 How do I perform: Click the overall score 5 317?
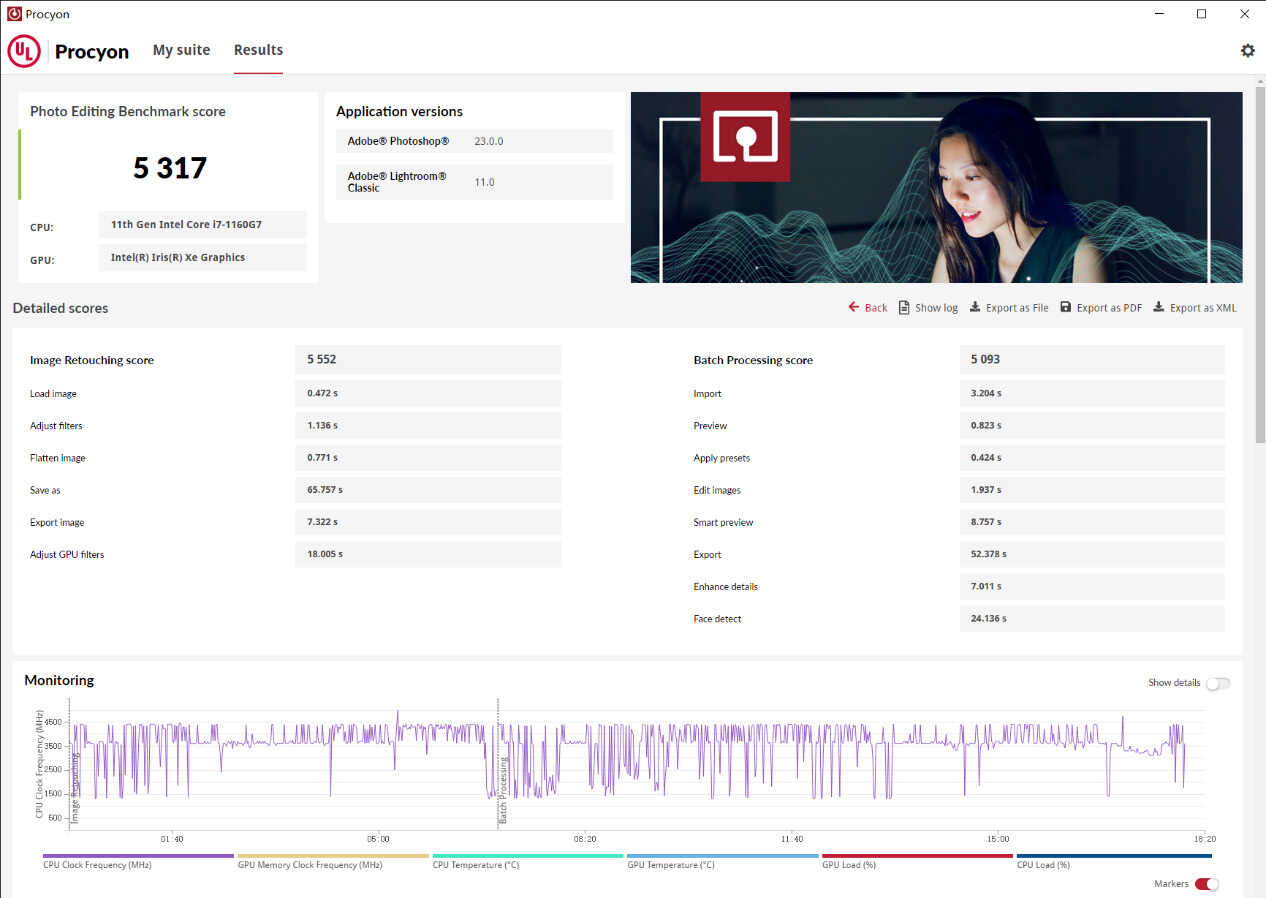coord(170,167)
